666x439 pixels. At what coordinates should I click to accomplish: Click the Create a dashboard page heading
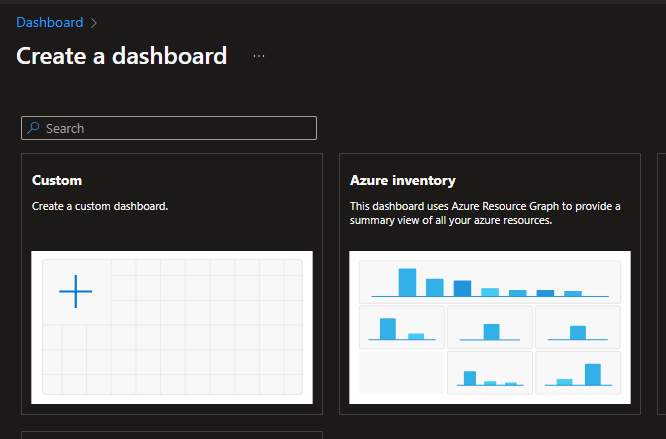pos(121,56)
